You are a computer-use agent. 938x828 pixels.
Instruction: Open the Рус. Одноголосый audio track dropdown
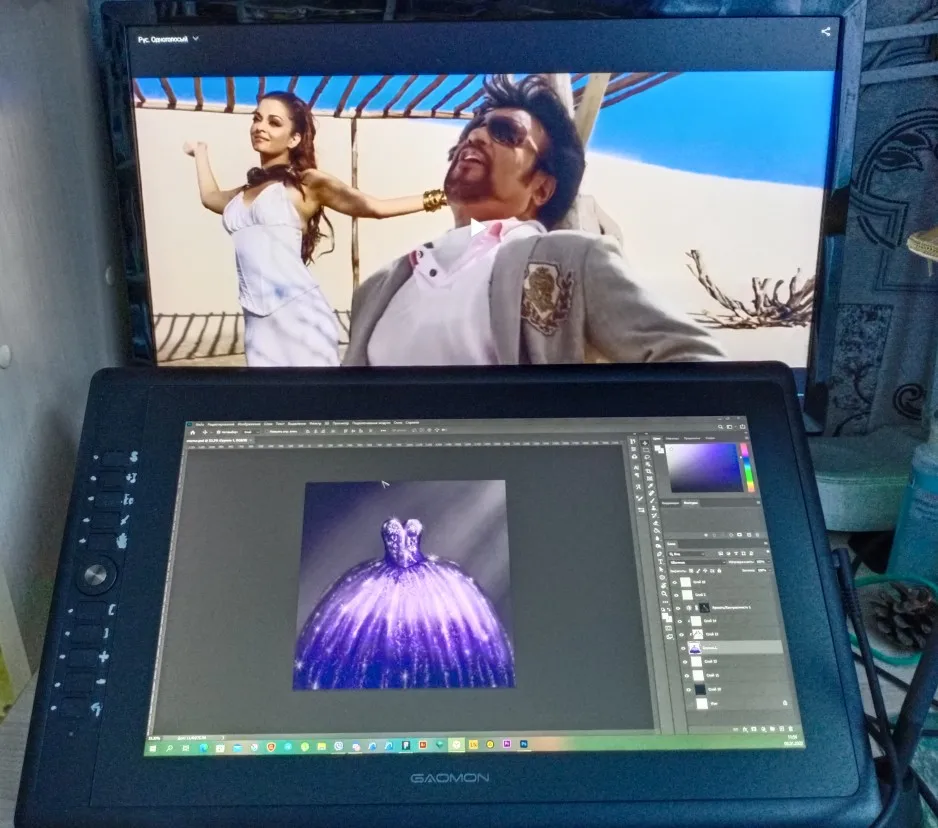coord(168,39)
